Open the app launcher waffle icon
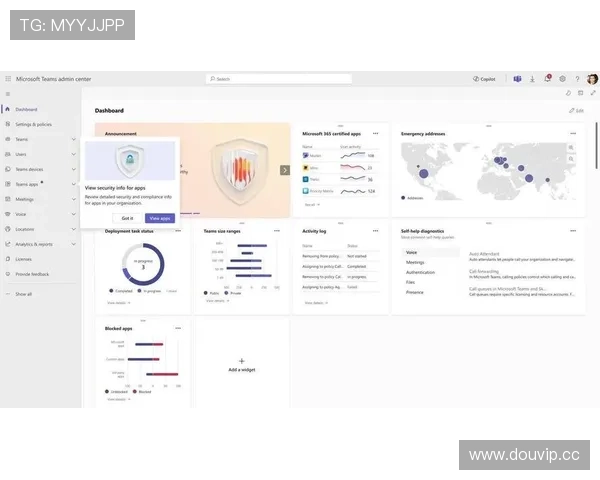This screenshot has width=600, height=480. pos(8,78)
